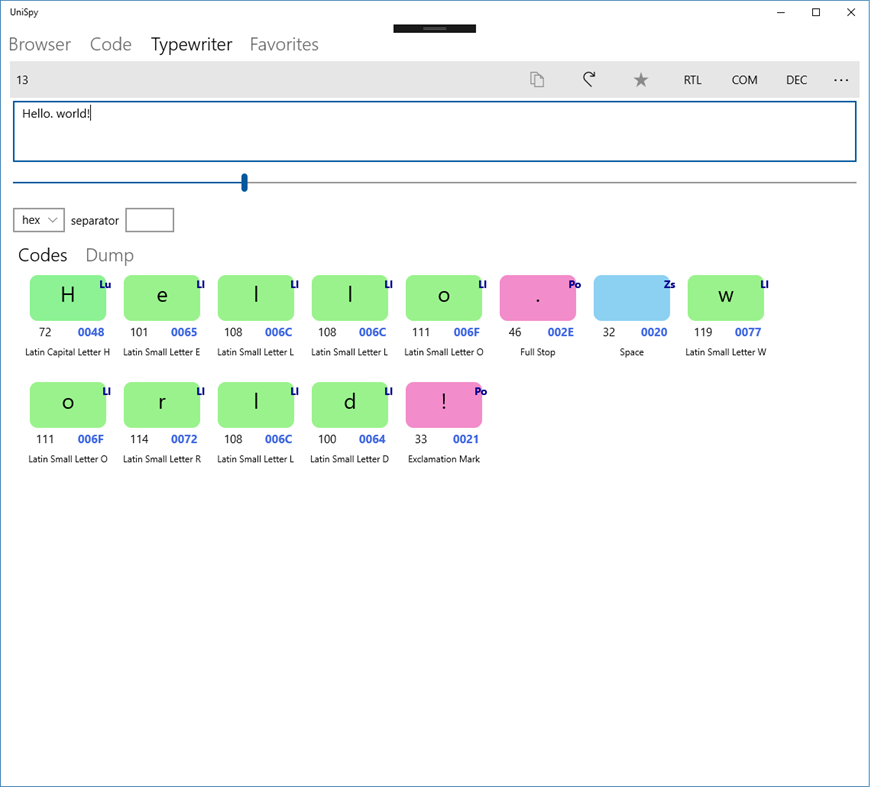Toggle DEC numeric representation
870x787 pixels.
(x=796, y=80)
